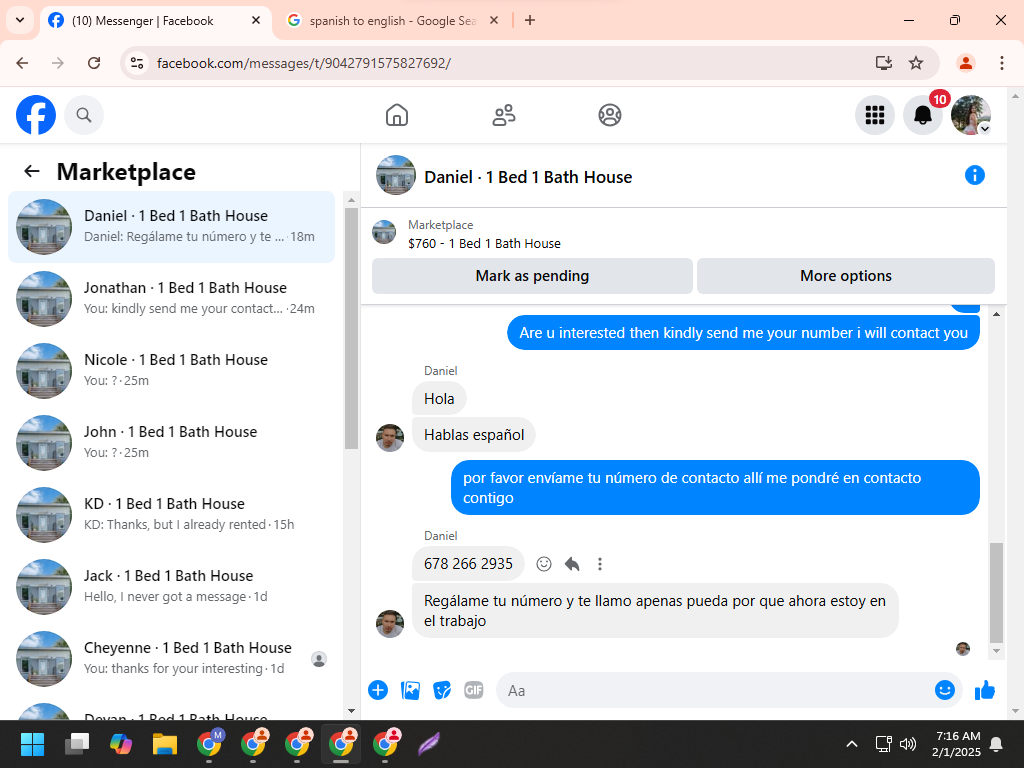Click the Hola message bubble
1024x768 pixels.
[x=439, y=398]
